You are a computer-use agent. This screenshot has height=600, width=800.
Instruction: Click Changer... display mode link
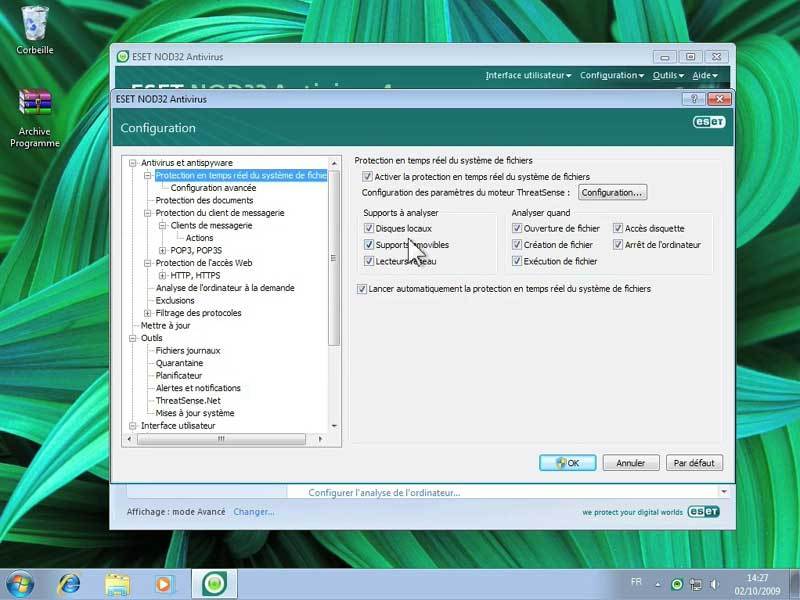pos(254,511)
